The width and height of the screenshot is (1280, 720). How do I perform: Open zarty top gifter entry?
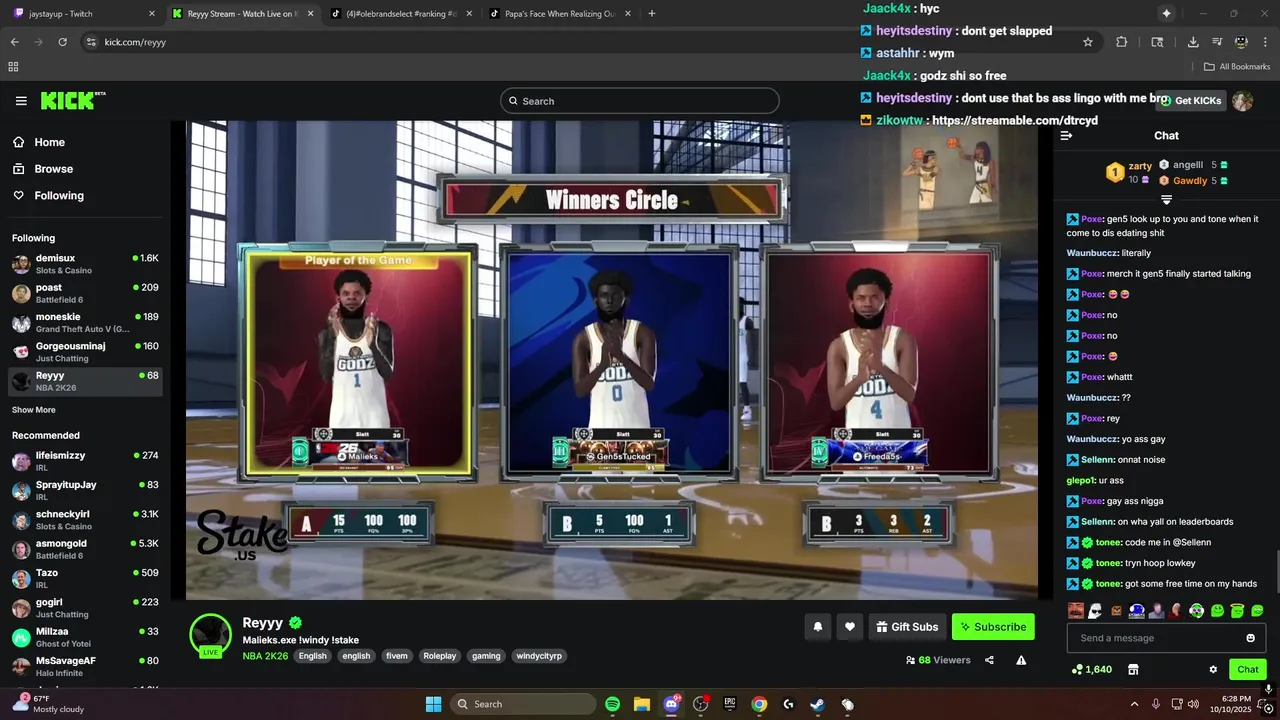pyautogui.click(x=1129, y=173)
